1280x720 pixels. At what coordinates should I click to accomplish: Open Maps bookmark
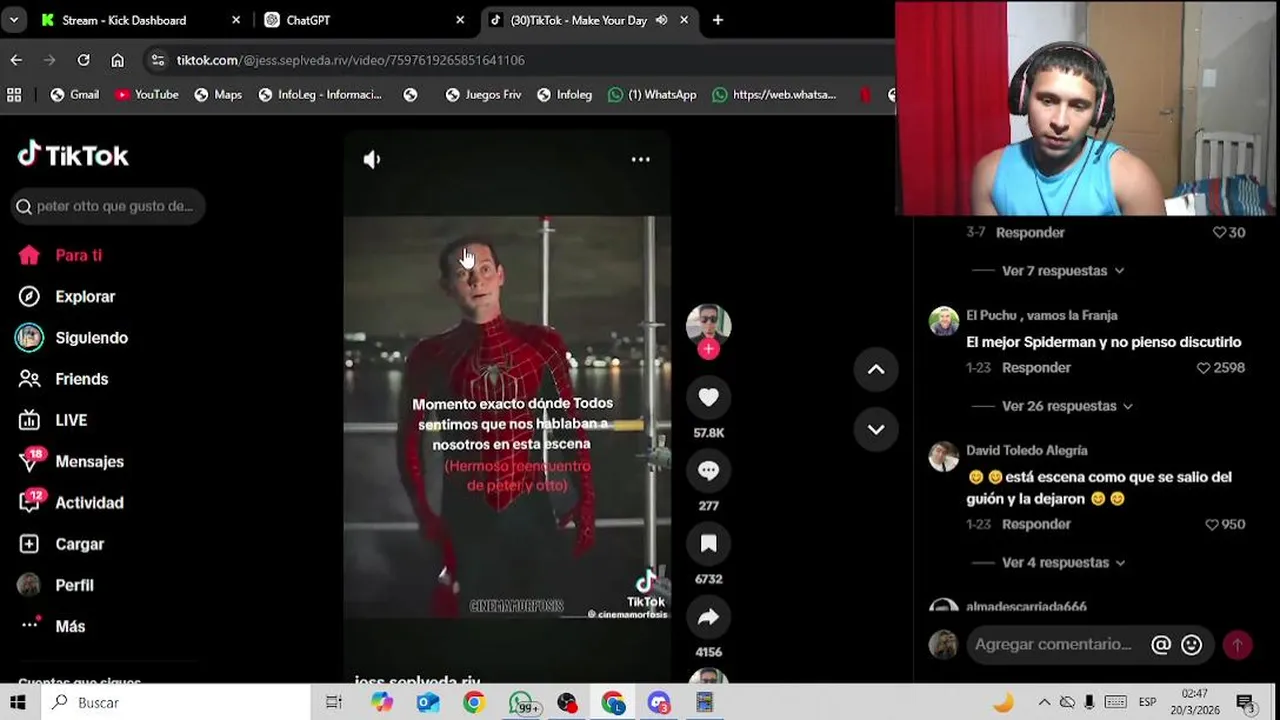pos(217,94)
